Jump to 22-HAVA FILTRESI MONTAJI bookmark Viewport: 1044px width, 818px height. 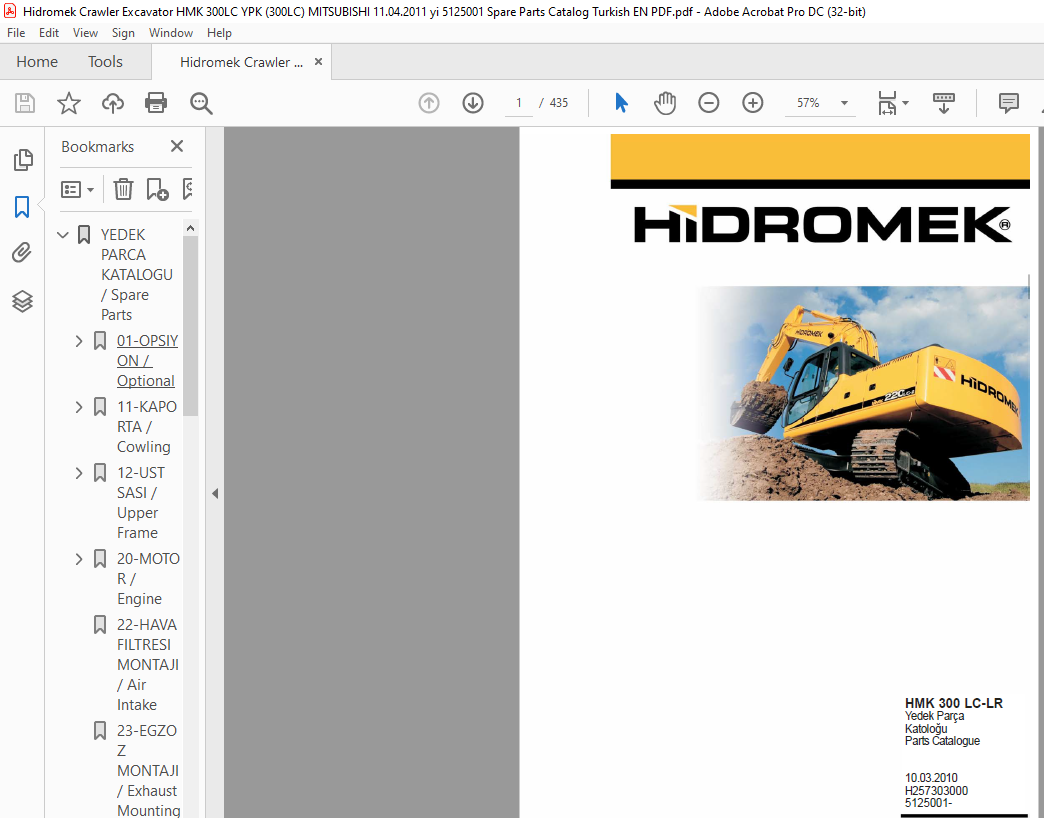[x=148, y=664]
